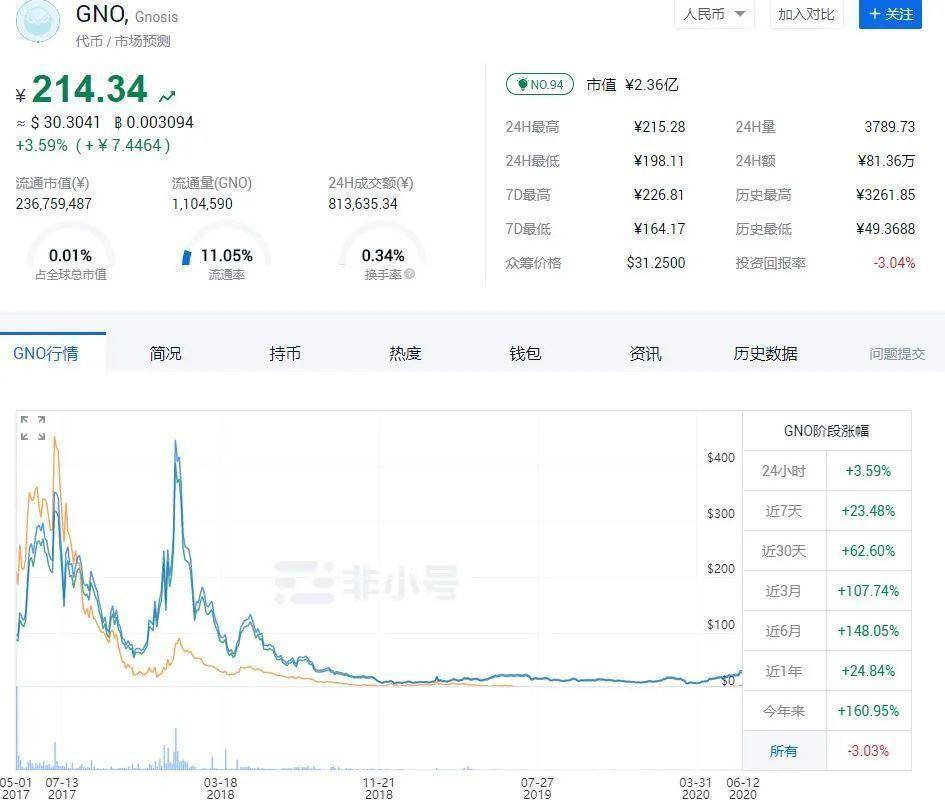The height and width of the screenshot is (810, 945).
Task: Click the 众筹价格 $31.2500 value
Action: 657,263
